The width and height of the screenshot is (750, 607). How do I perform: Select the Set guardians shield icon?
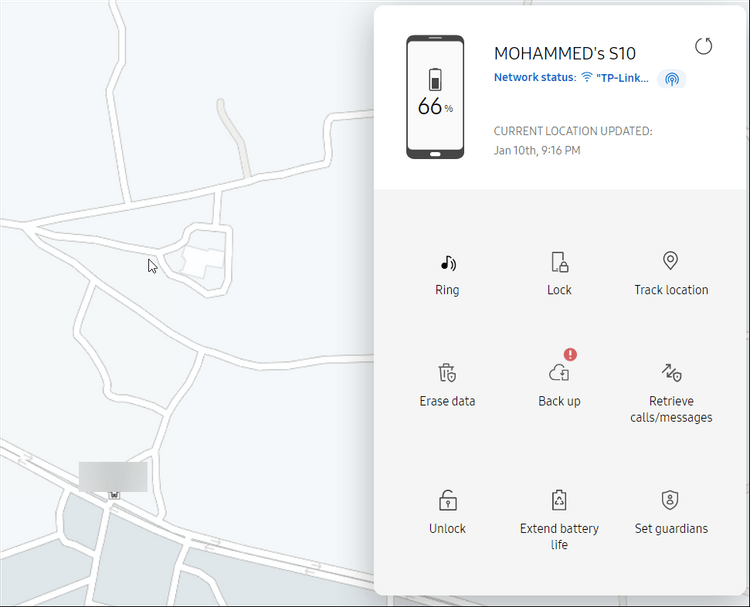click(670, 500)
